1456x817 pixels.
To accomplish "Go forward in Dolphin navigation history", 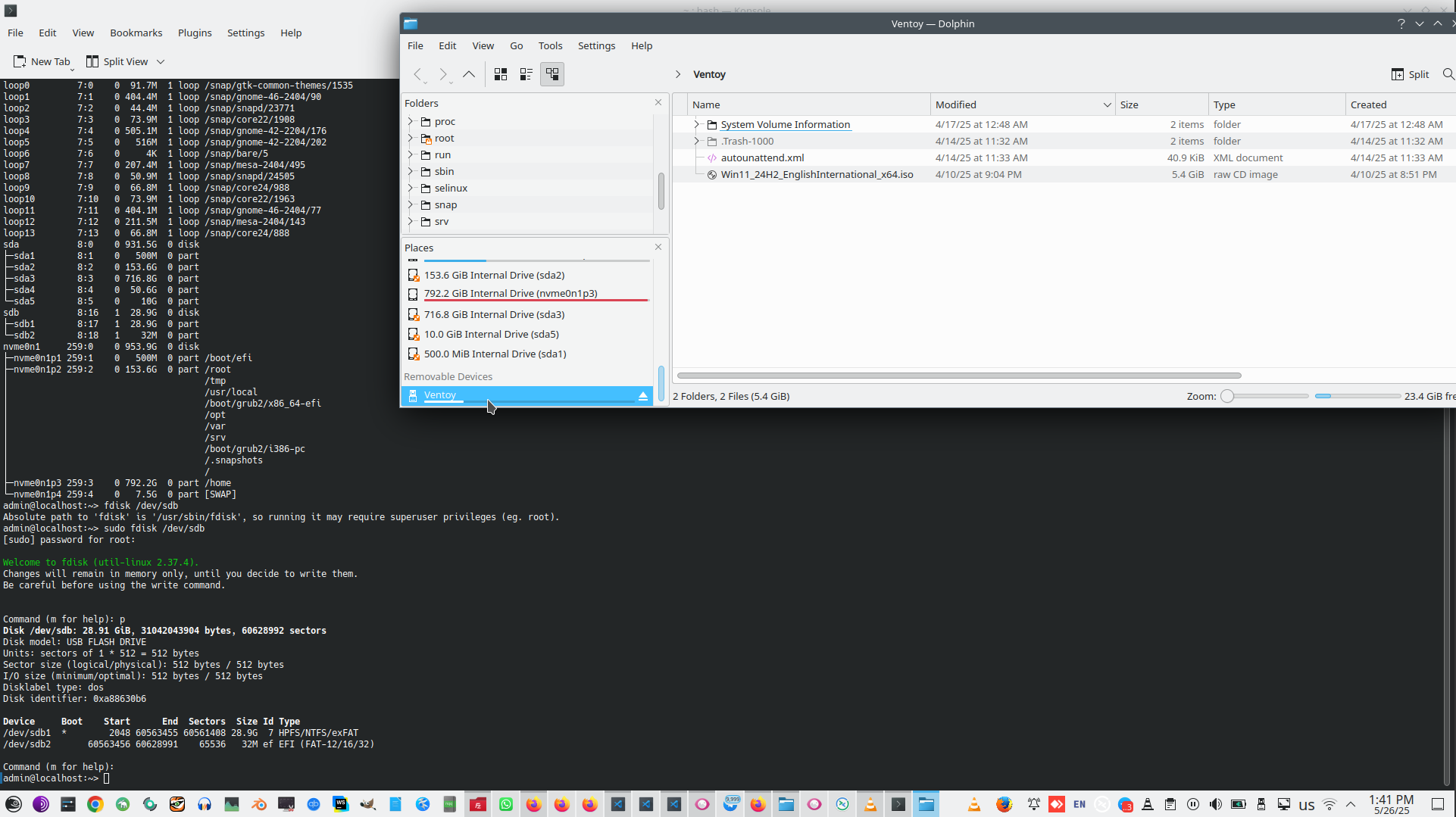I will coord(443,74).
